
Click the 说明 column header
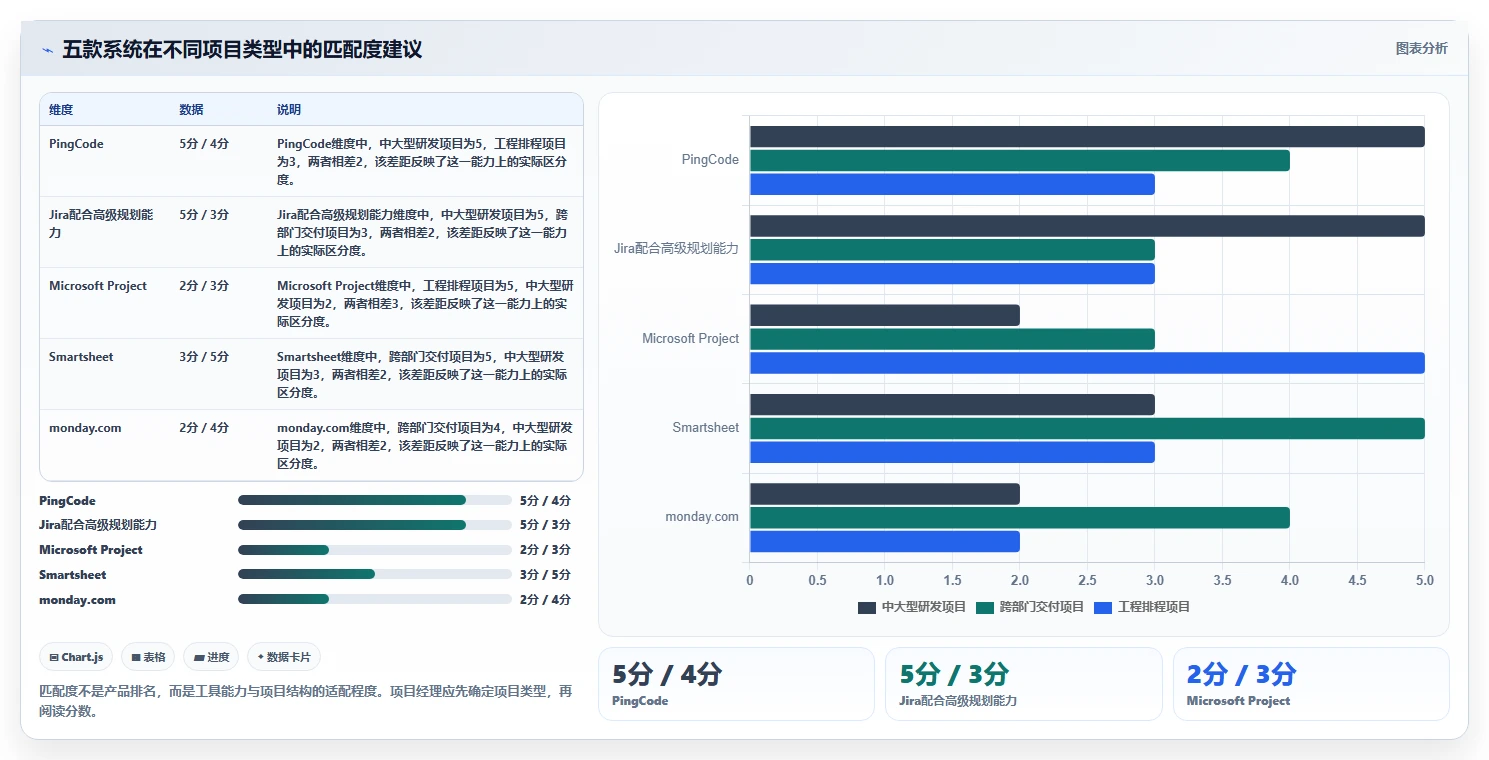tap(289, 110)
